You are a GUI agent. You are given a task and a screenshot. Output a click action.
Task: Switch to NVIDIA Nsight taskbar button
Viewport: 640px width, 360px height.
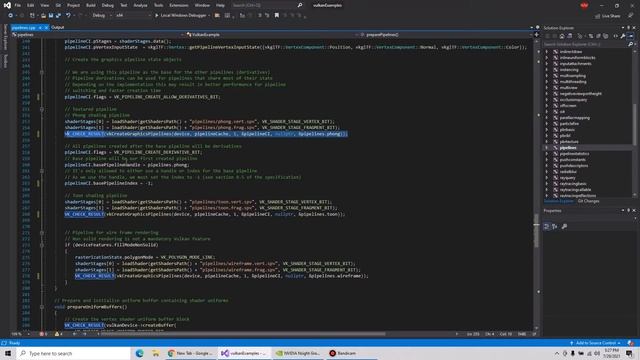[x=298, y=353]
